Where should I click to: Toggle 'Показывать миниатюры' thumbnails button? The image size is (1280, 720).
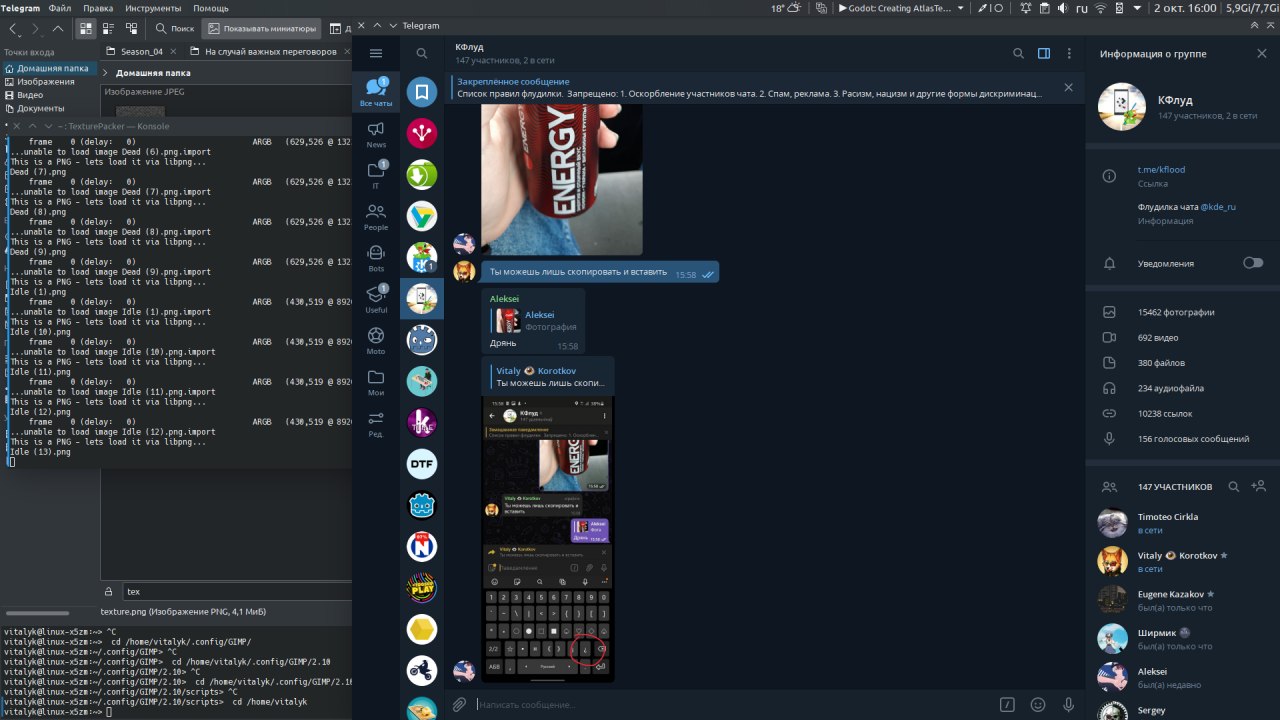262,29
